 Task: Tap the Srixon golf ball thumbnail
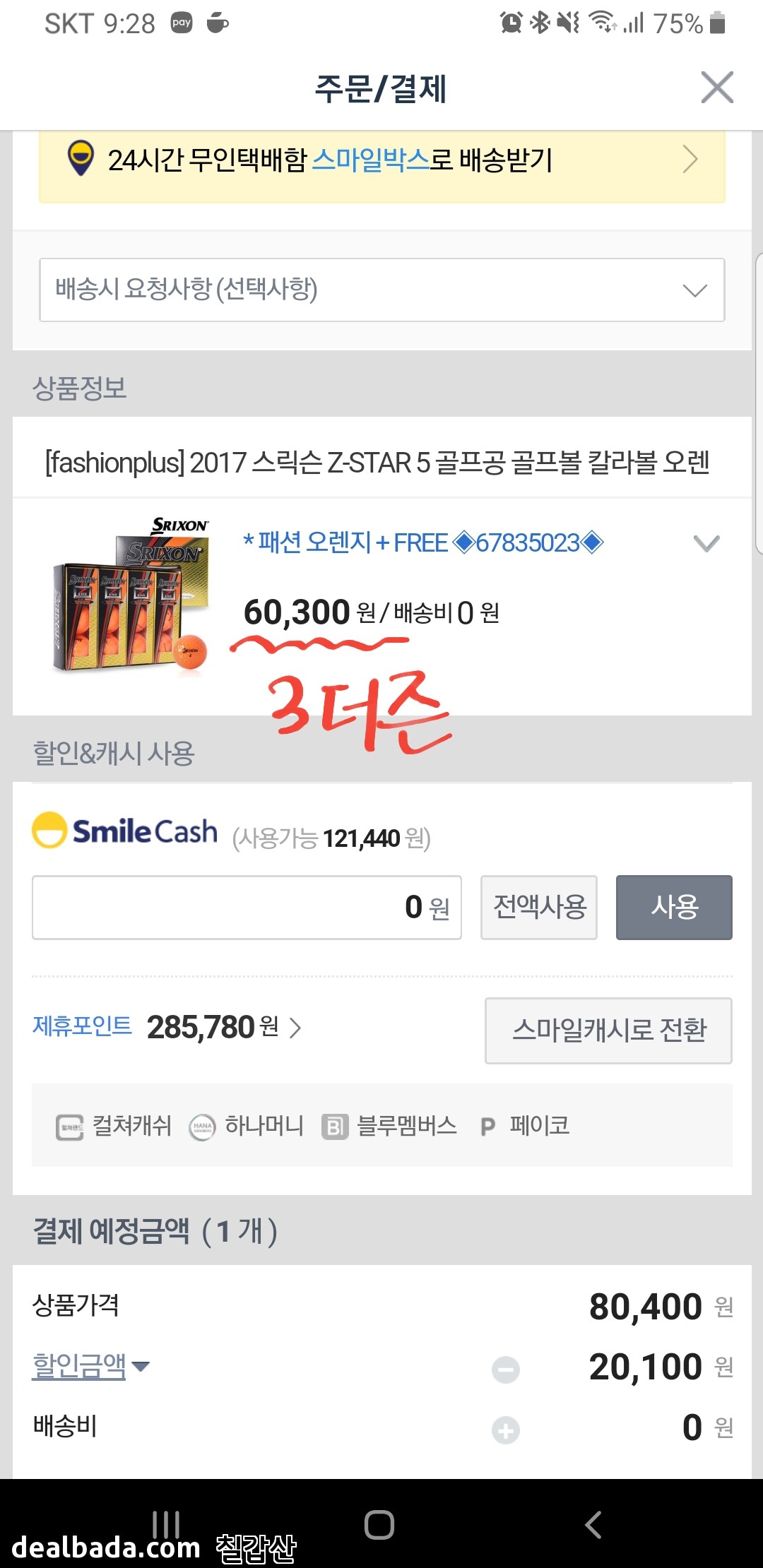click(131, 595)
